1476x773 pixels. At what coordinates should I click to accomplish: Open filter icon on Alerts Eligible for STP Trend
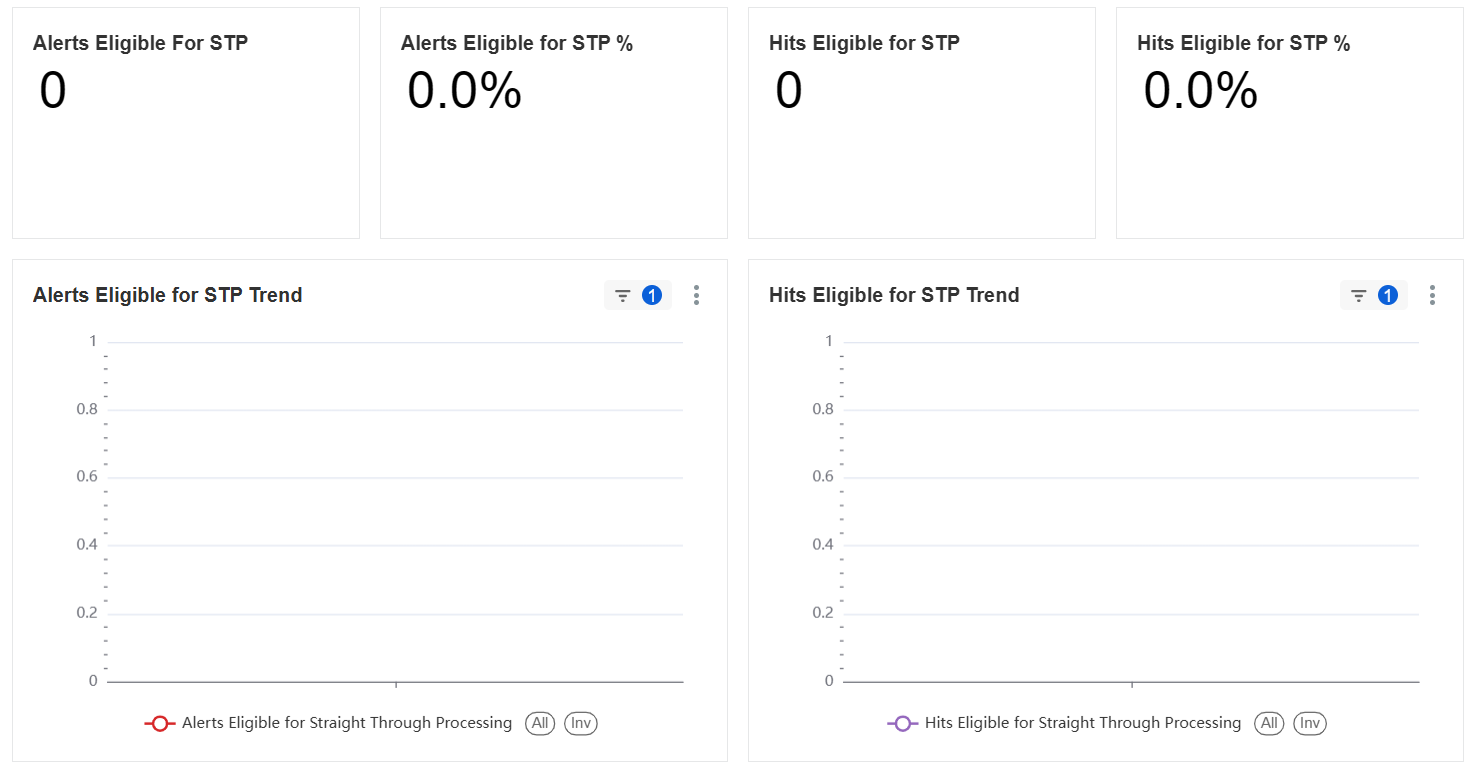[x=623, y=295]
